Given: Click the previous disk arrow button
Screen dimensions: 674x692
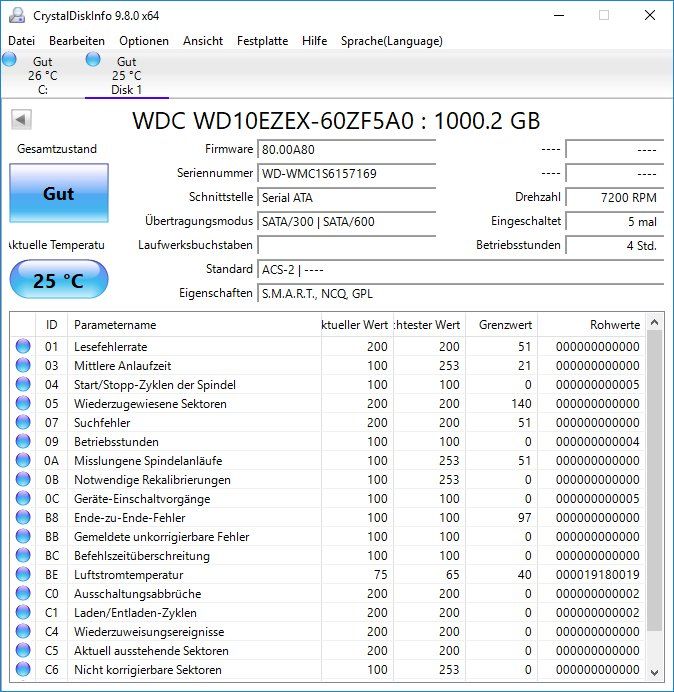Looking at the screenshot, I should 21,120.
